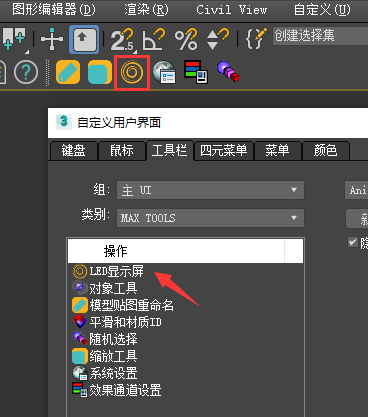This screenshot has width=368, height=417.
Task: Switch to the 四元菜单 tab
Action: [223, 151]
